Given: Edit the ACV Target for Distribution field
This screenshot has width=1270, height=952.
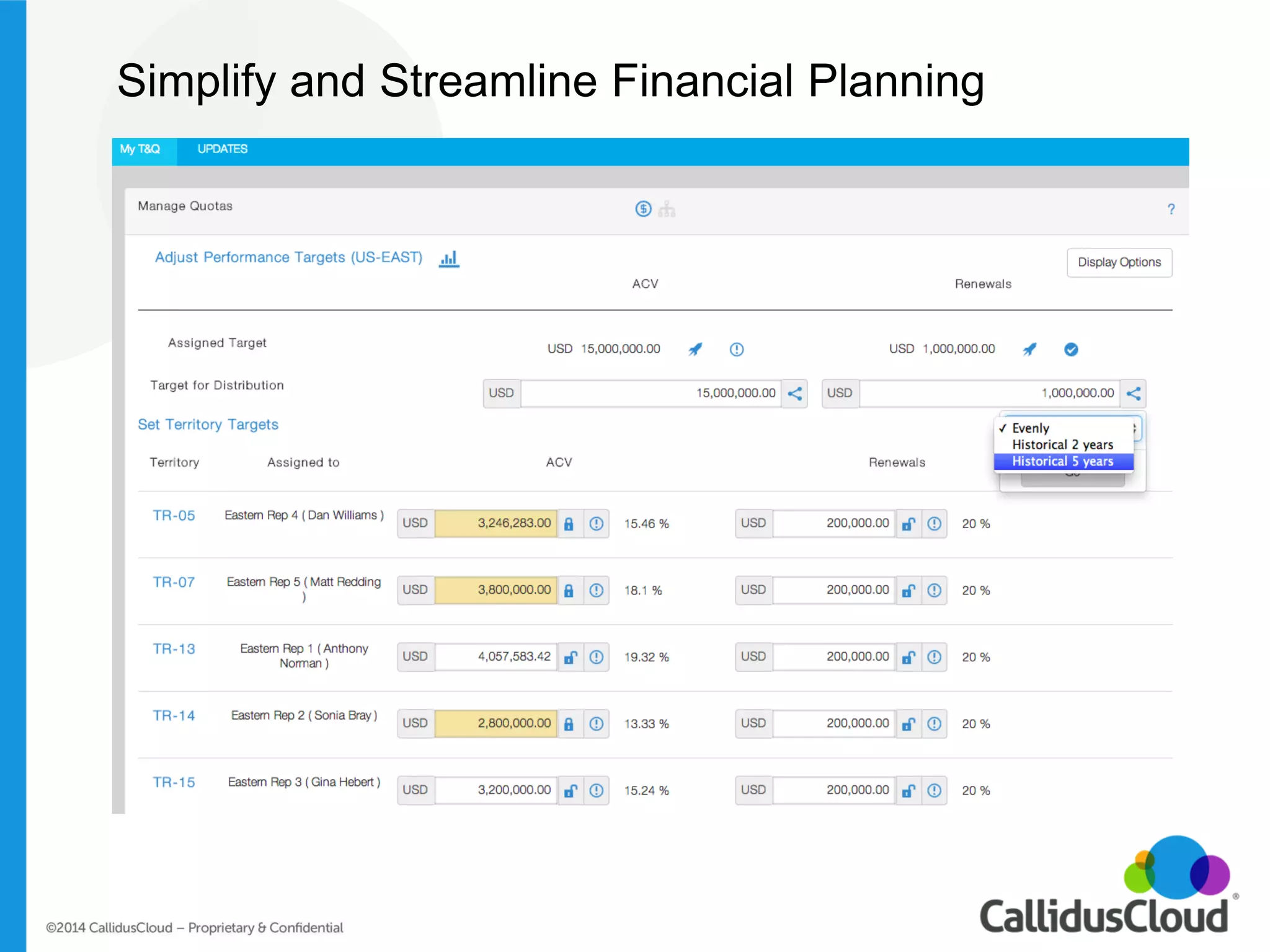Looking at the screenshot, I should (x=651, y=394).
